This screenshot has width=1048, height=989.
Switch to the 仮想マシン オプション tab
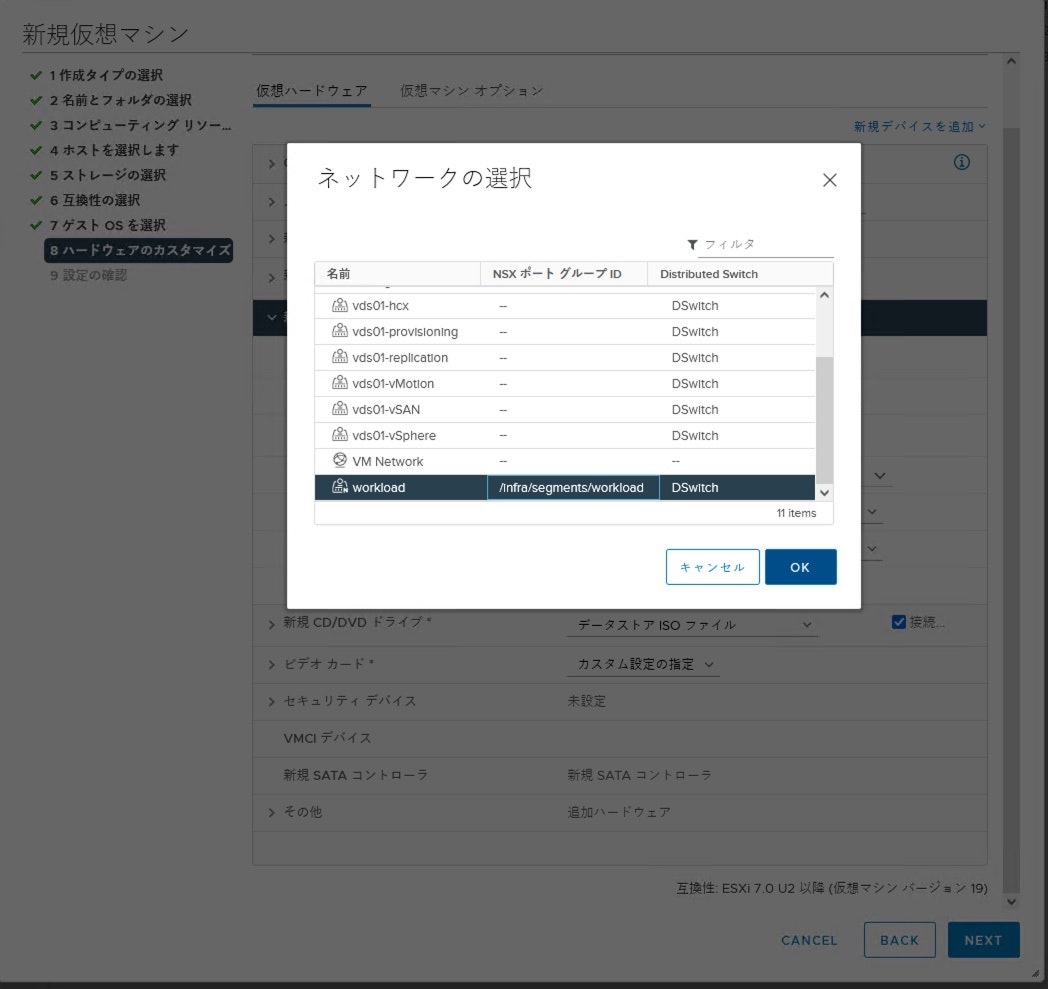(x=471, y=90)
